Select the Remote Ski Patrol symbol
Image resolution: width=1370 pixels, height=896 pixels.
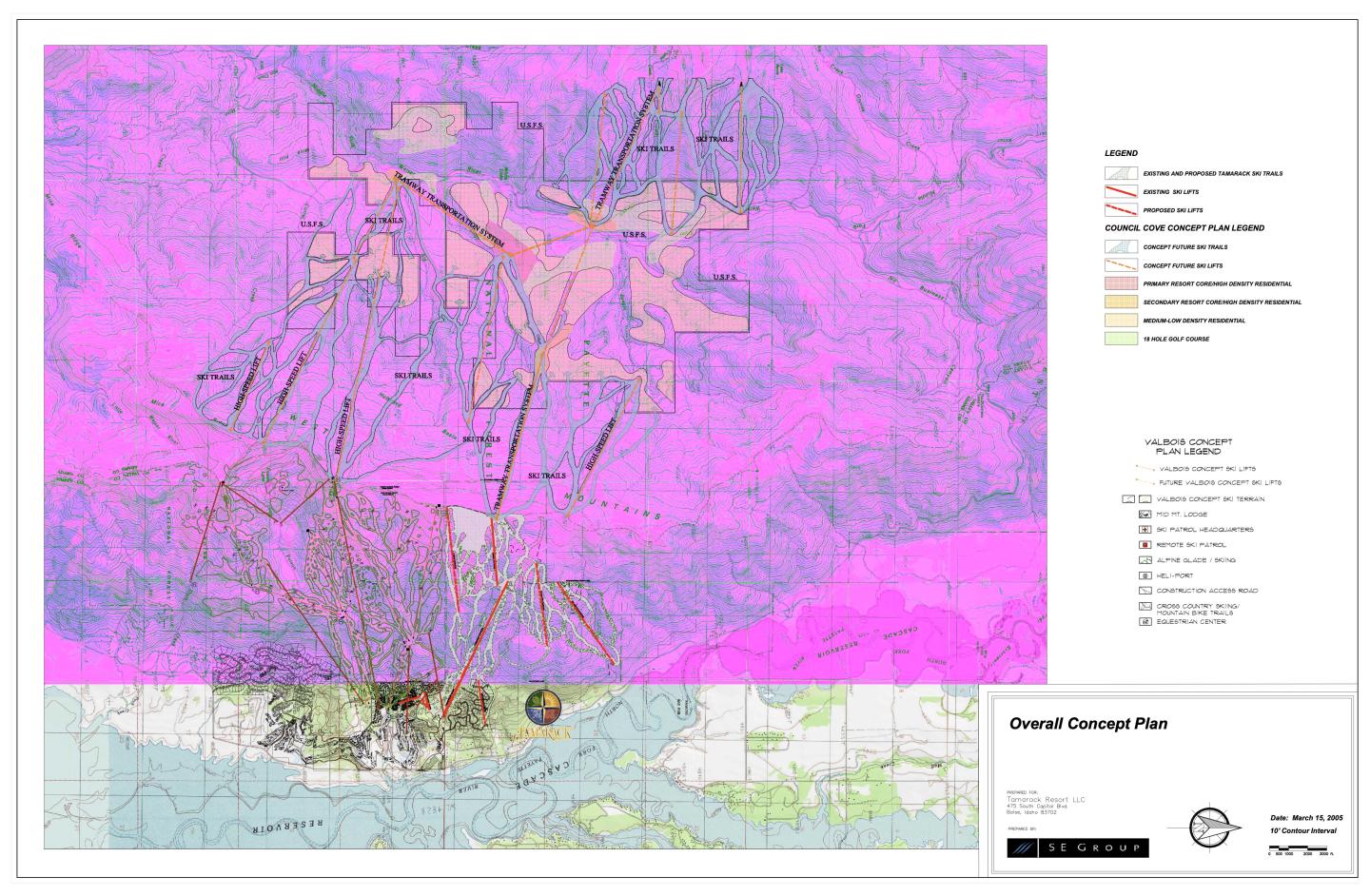1145,545
